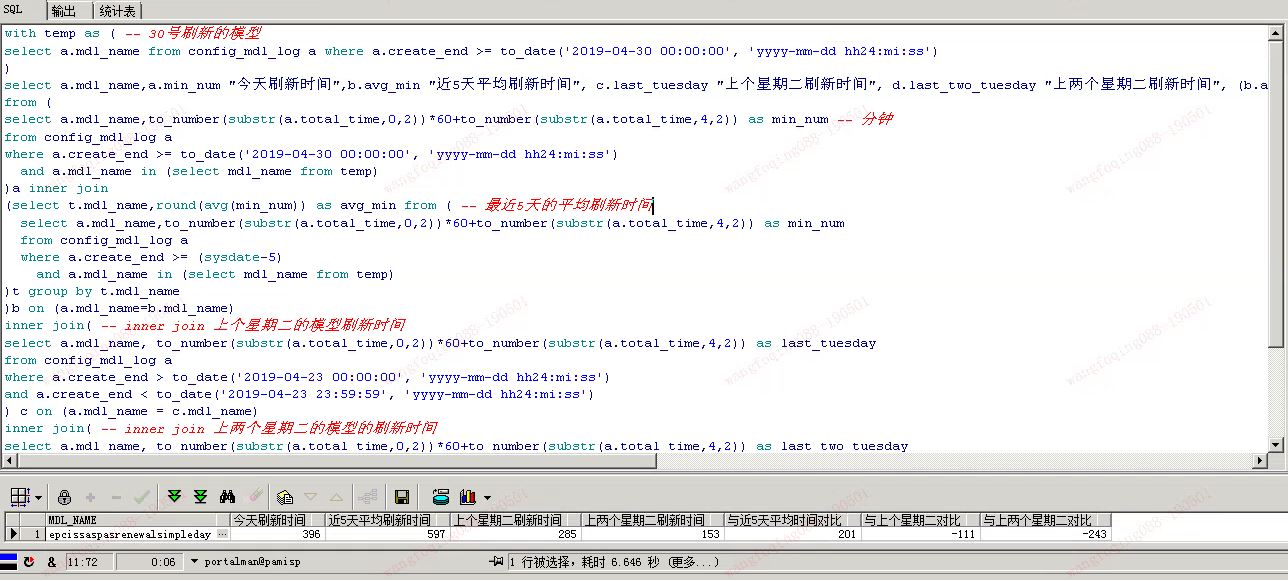Click the pushpin icon in status bar

[496, 562]
